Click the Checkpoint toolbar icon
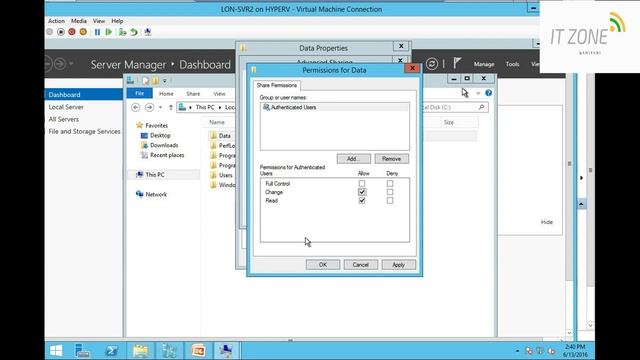This screenshot has height=360, width=640. pos(122,32)
